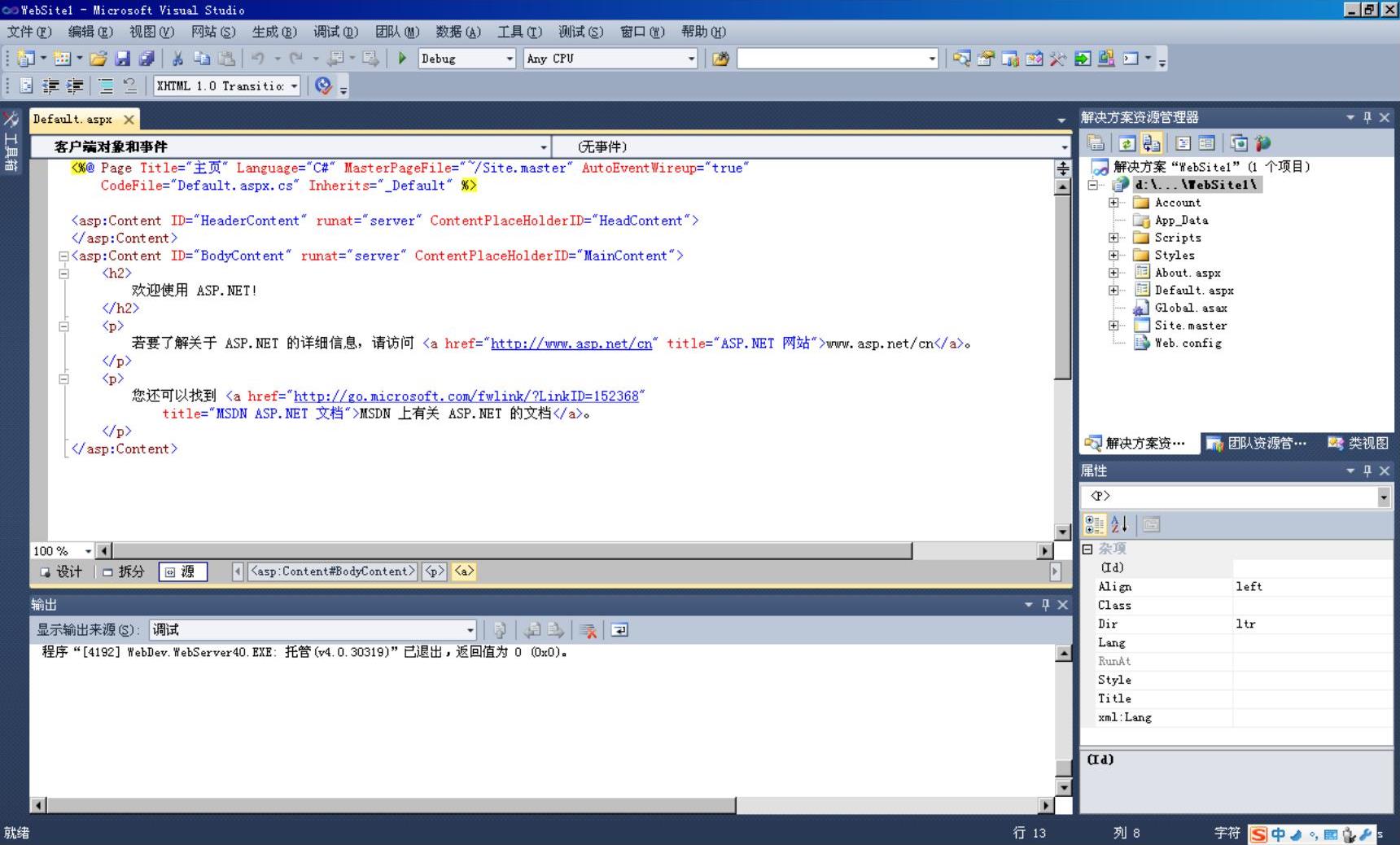Screen dimensions: 1400x845
Task: Open the Debug configuration dropdown
Action: 510,59
